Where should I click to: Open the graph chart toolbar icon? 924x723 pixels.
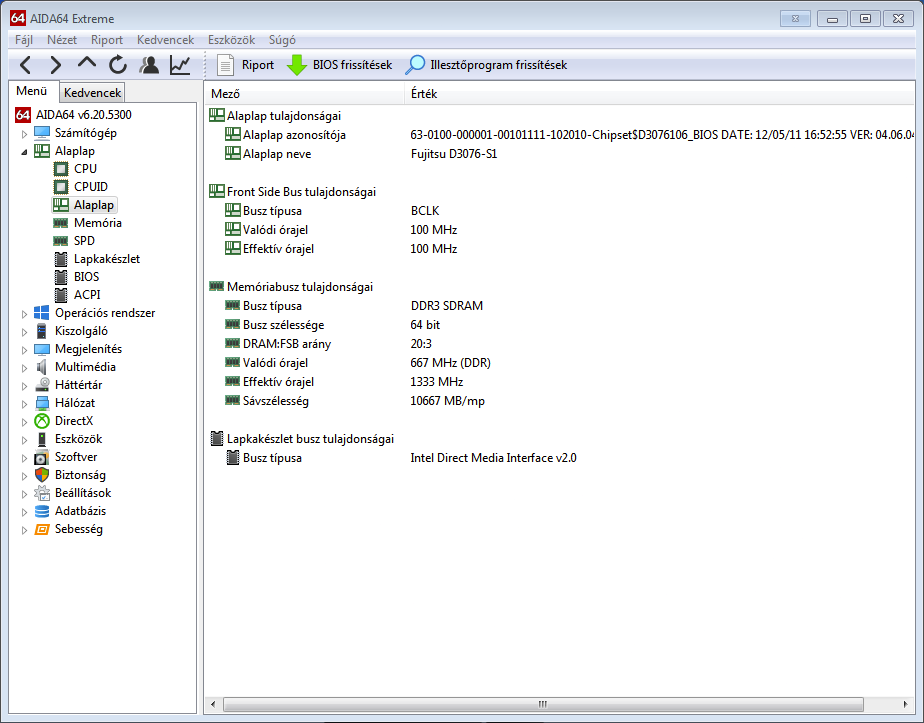pos(180,65)
